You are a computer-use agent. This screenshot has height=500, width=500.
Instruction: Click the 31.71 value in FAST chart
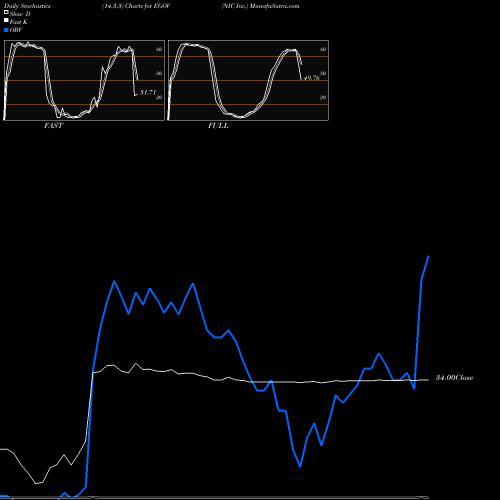(148, 92)
